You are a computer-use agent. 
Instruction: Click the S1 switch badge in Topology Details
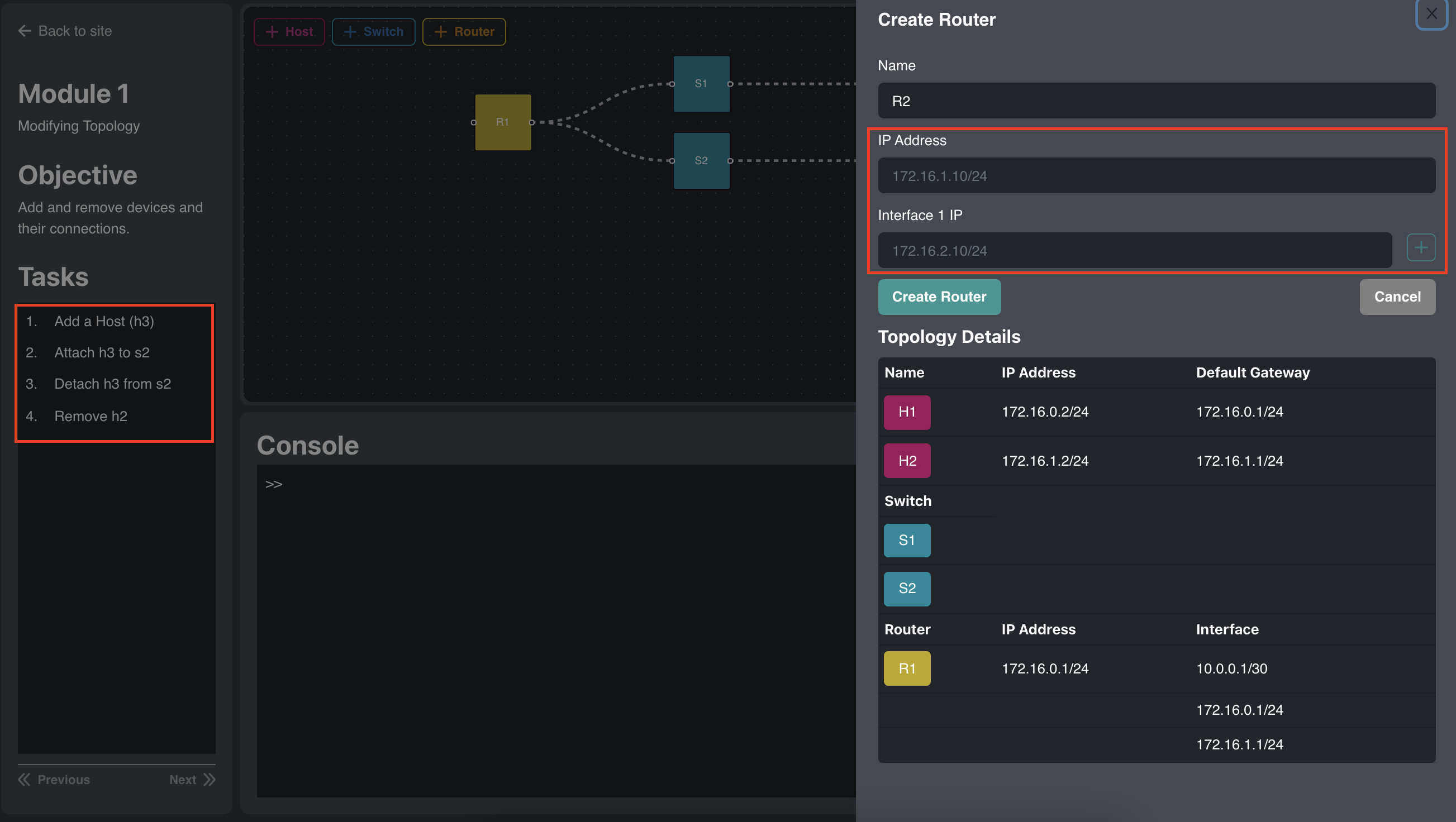click(907, 540)
